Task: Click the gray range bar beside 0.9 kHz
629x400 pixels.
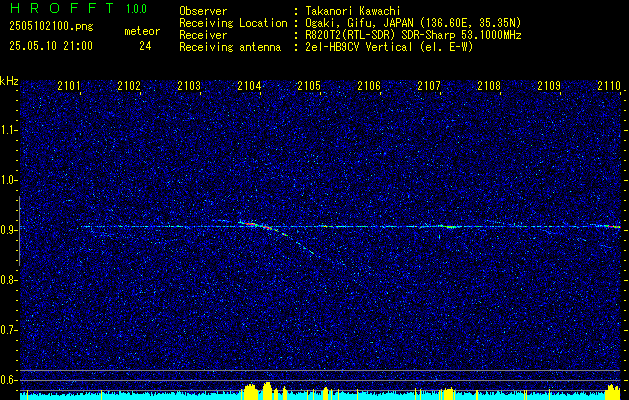Action: pos(19,231)
